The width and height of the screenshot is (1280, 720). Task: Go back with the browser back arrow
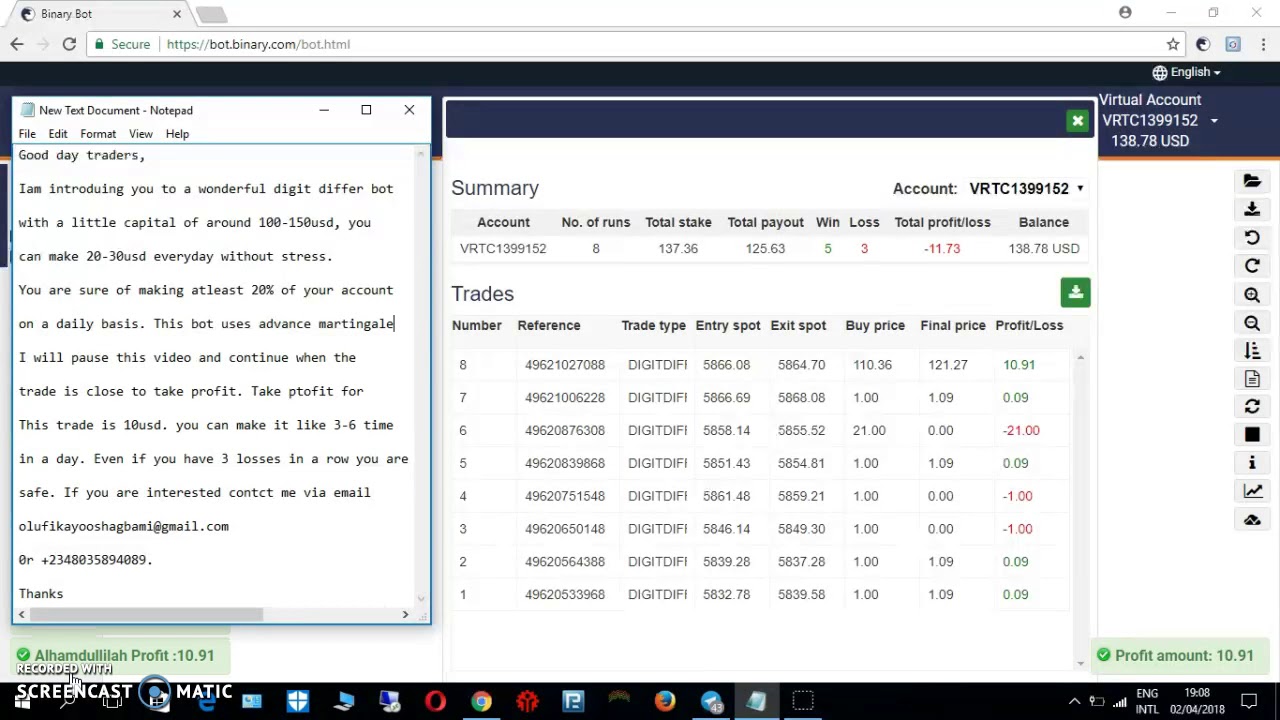coord(17,44)
